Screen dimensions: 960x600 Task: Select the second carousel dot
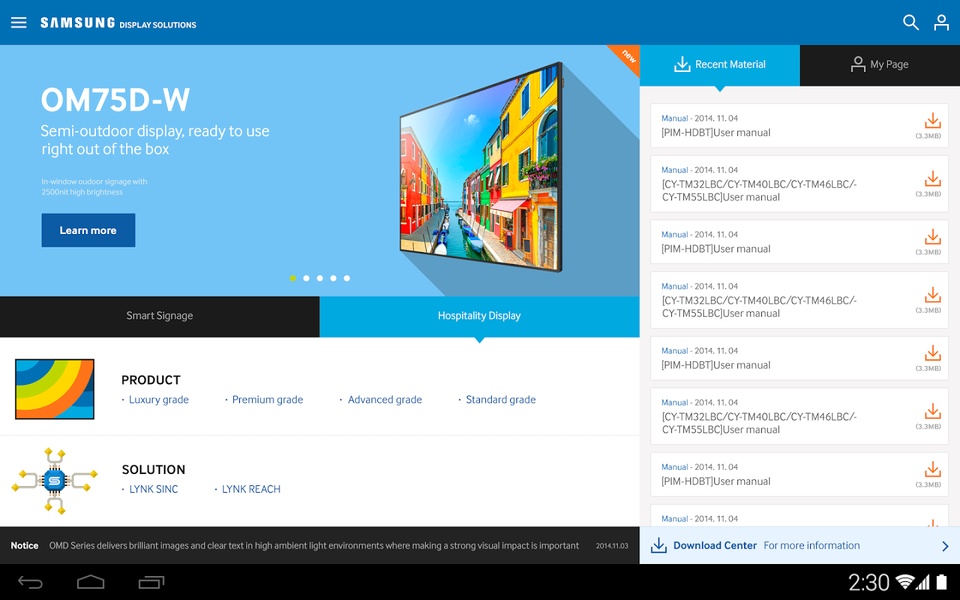click(306, 278)
